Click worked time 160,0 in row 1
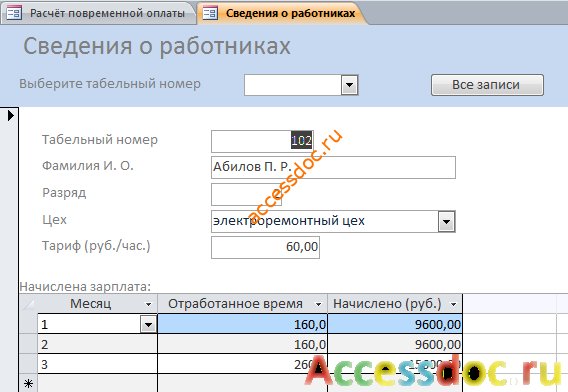 243,324
